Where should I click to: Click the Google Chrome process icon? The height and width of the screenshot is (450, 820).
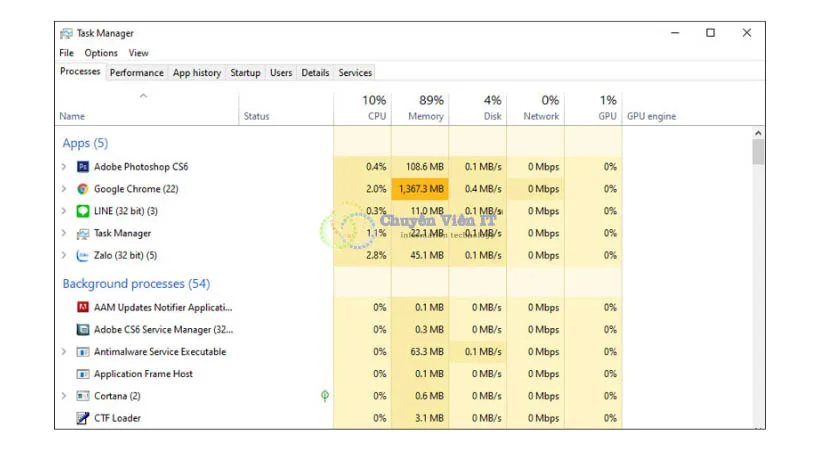pos(83,189)
